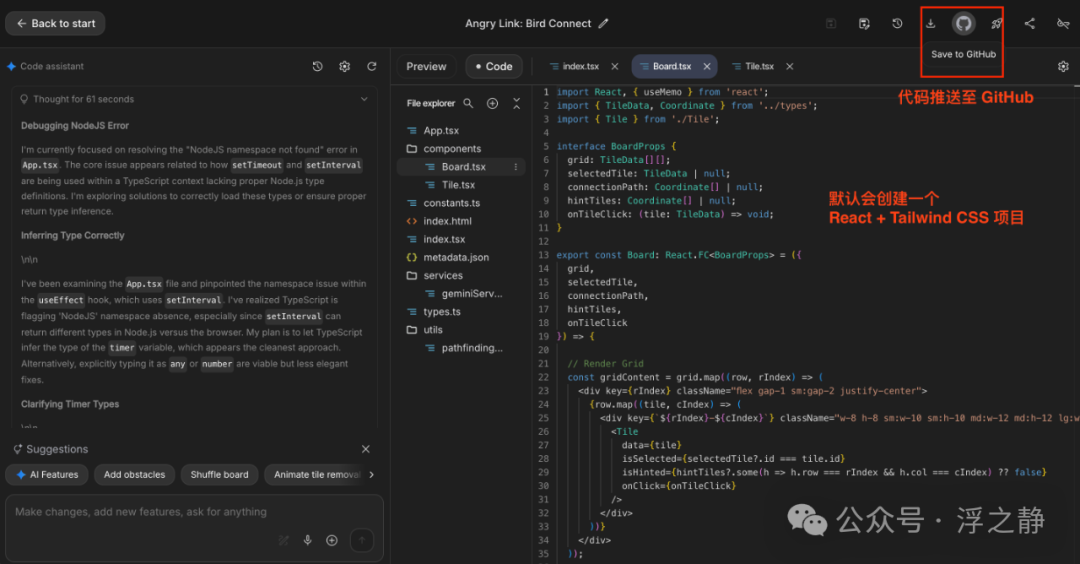Click the download app icon
The width and height of the screenshot is (1080, 564).
[930, 23]
